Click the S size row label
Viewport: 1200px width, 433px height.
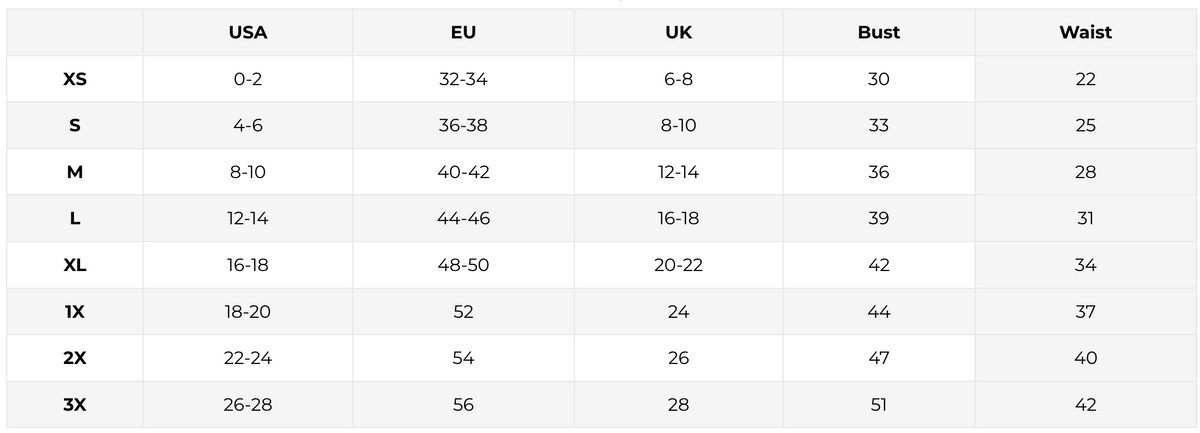pyautogui.click(x=75, y=125)
